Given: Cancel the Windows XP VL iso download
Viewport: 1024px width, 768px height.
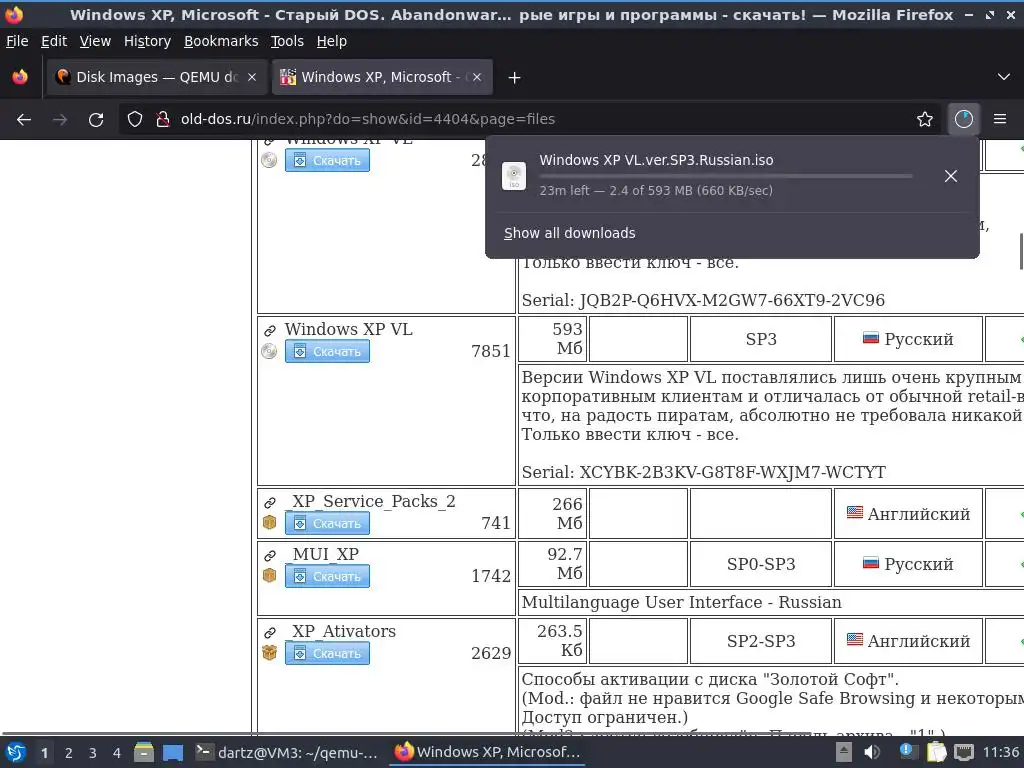Looking at the screenshot, I should coord(950,176).
